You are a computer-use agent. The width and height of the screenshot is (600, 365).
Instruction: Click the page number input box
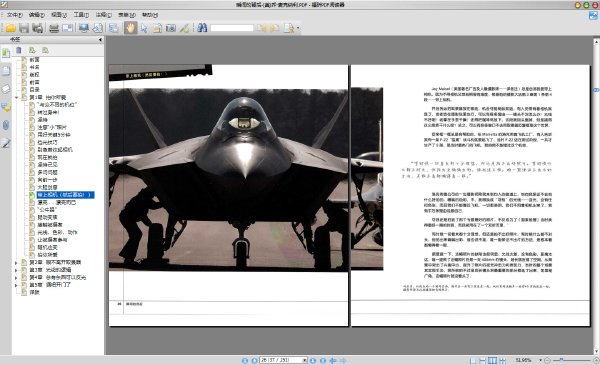pyautogui.click(x=281, y=360)
